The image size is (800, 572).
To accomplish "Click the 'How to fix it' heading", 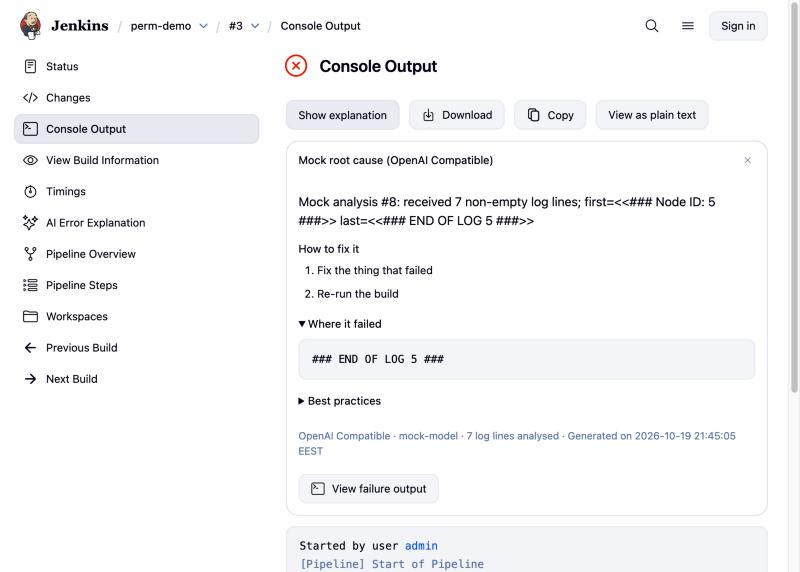I will [329, 249].
